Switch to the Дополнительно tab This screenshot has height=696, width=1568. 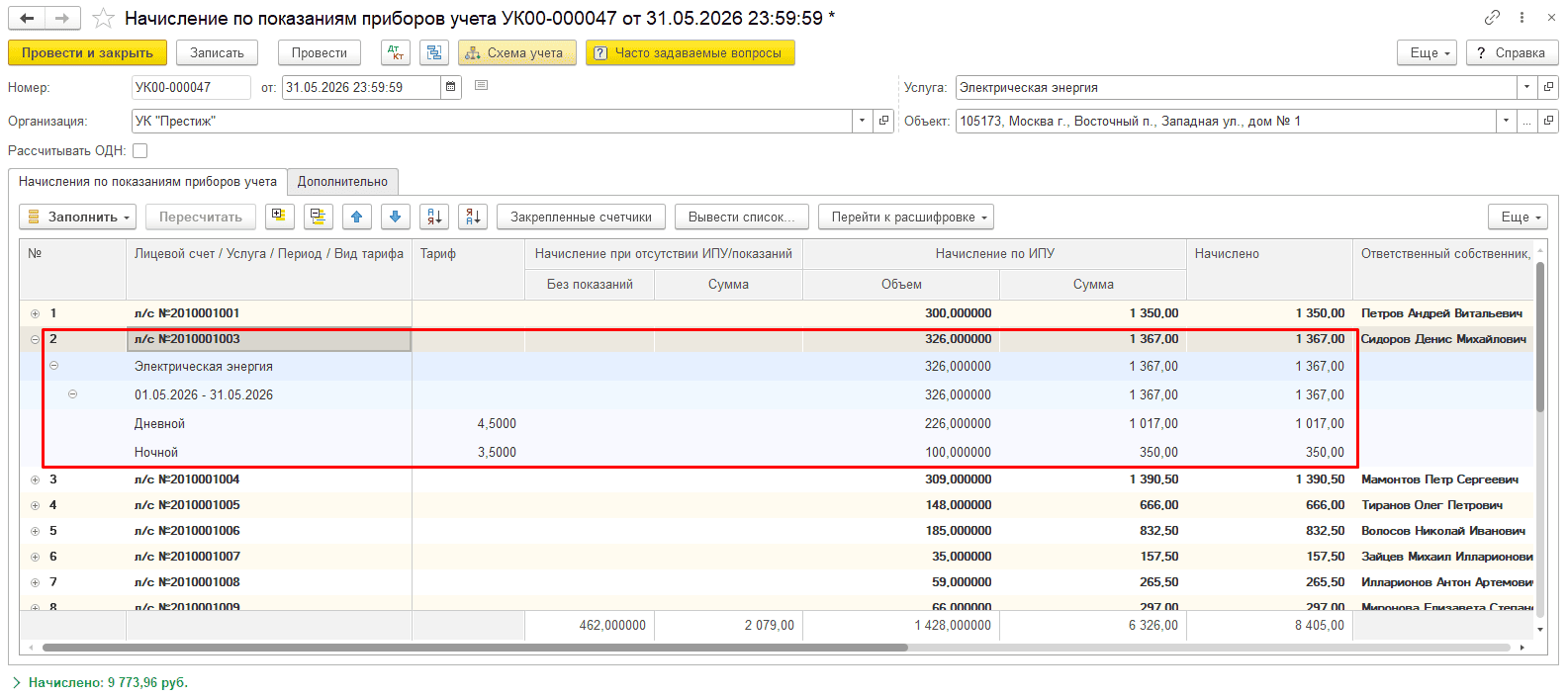tap(342, 182)
